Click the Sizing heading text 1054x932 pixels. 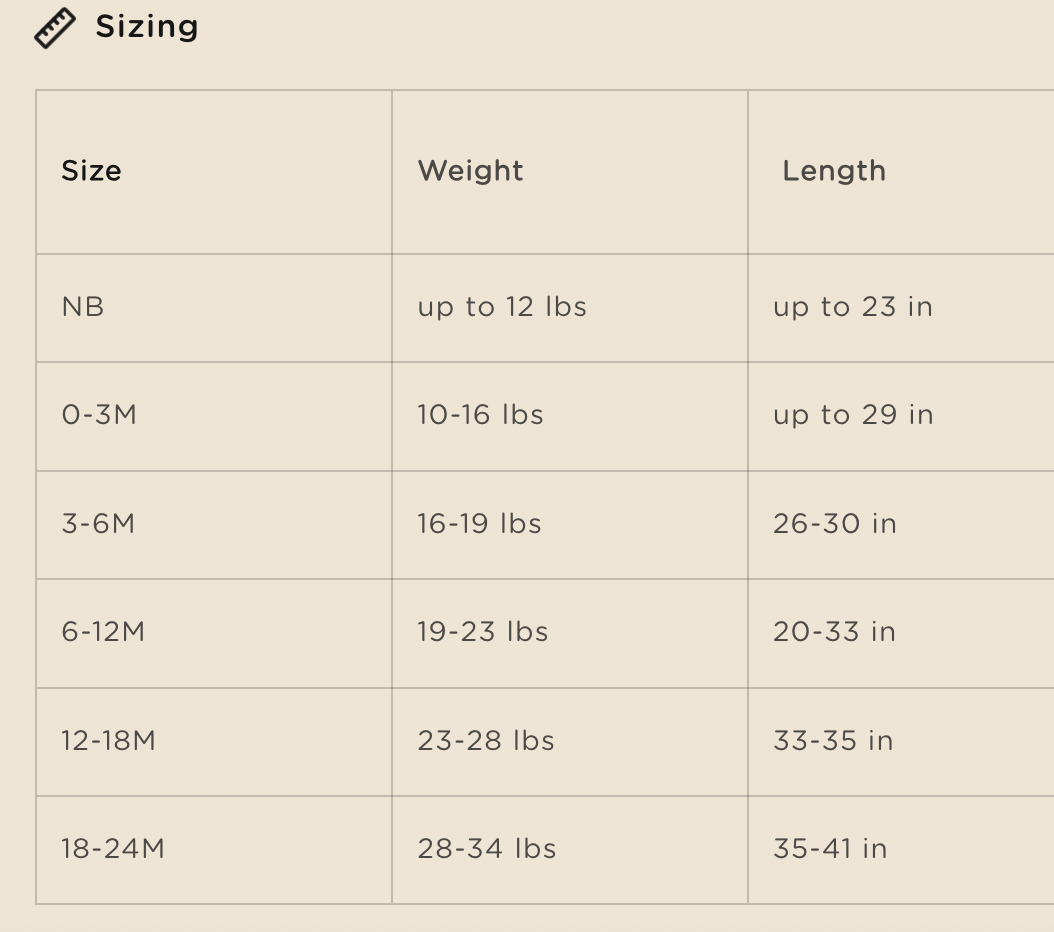pyautogui.click(x=147, y=28)
